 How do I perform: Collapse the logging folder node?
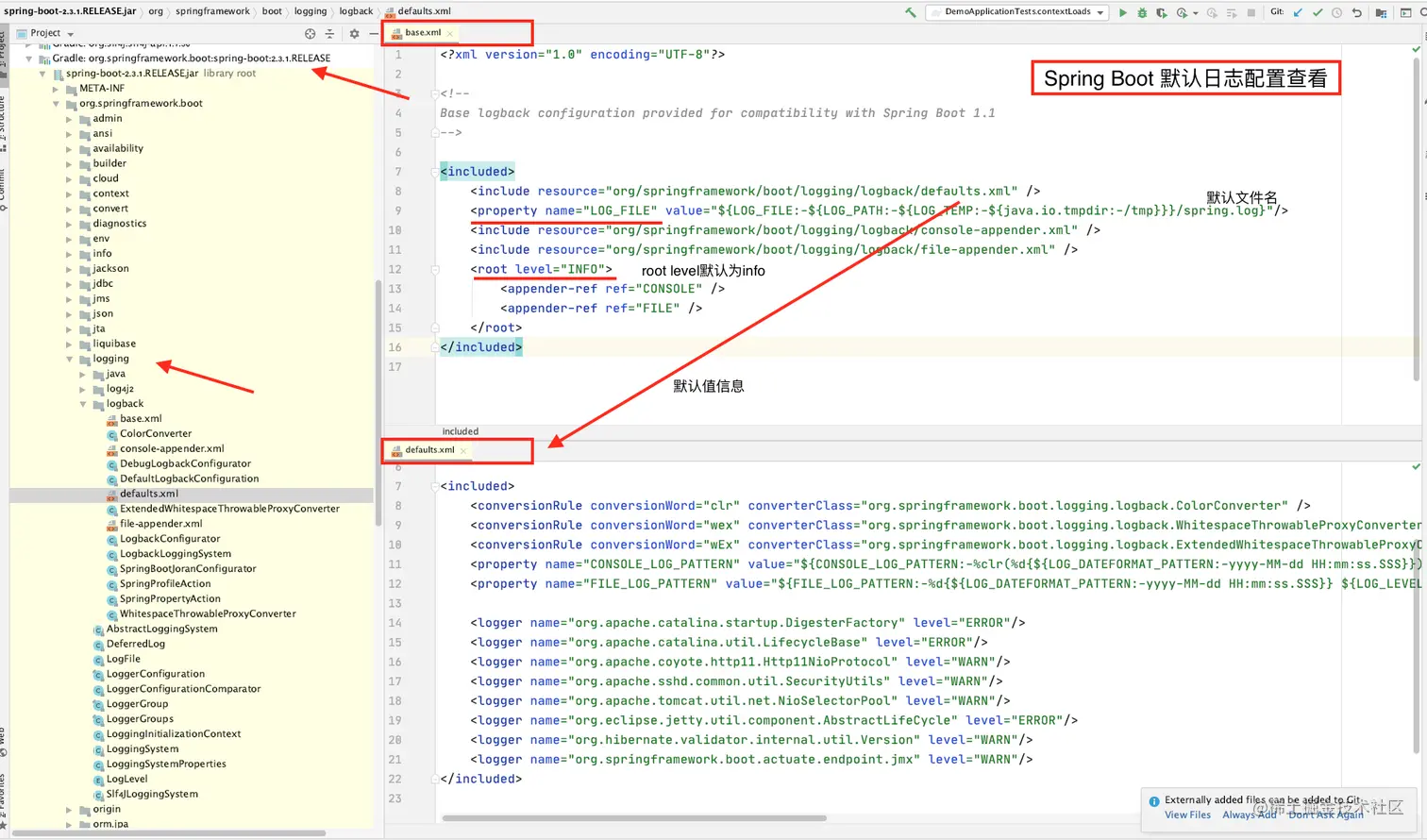tap(70, 359)
